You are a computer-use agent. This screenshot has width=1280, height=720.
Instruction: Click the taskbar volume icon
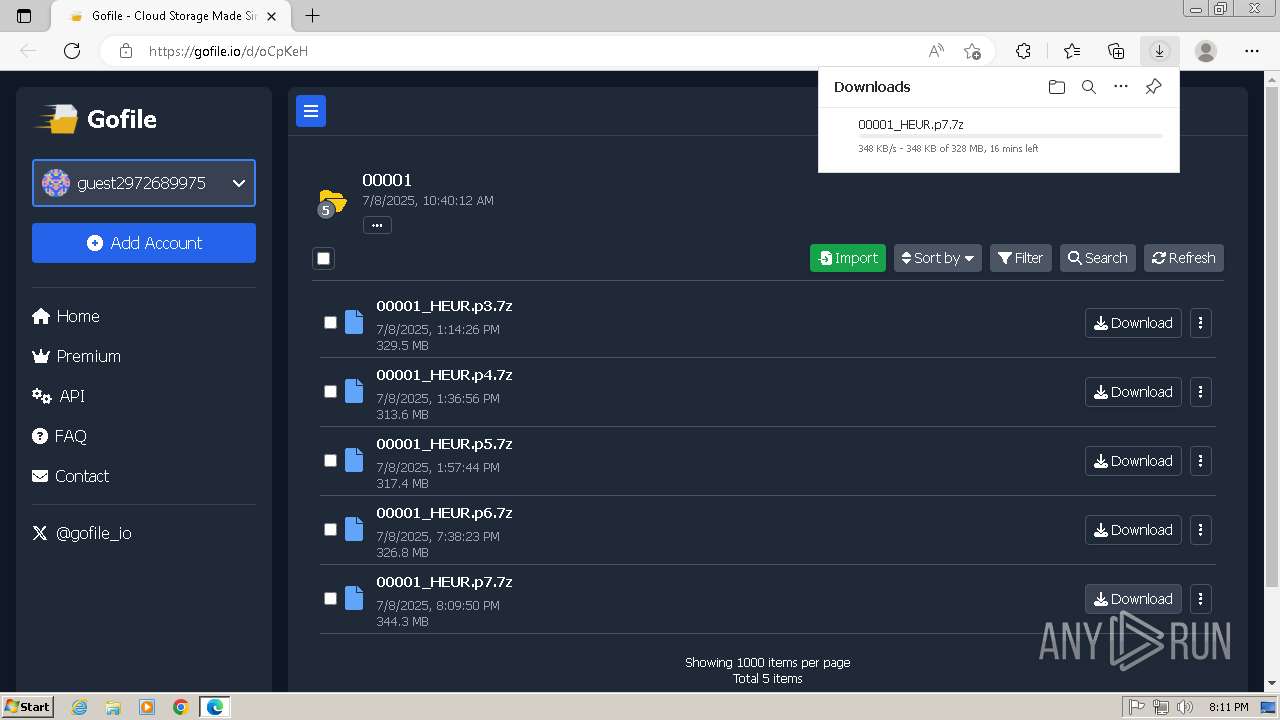tap(1185, 707)
